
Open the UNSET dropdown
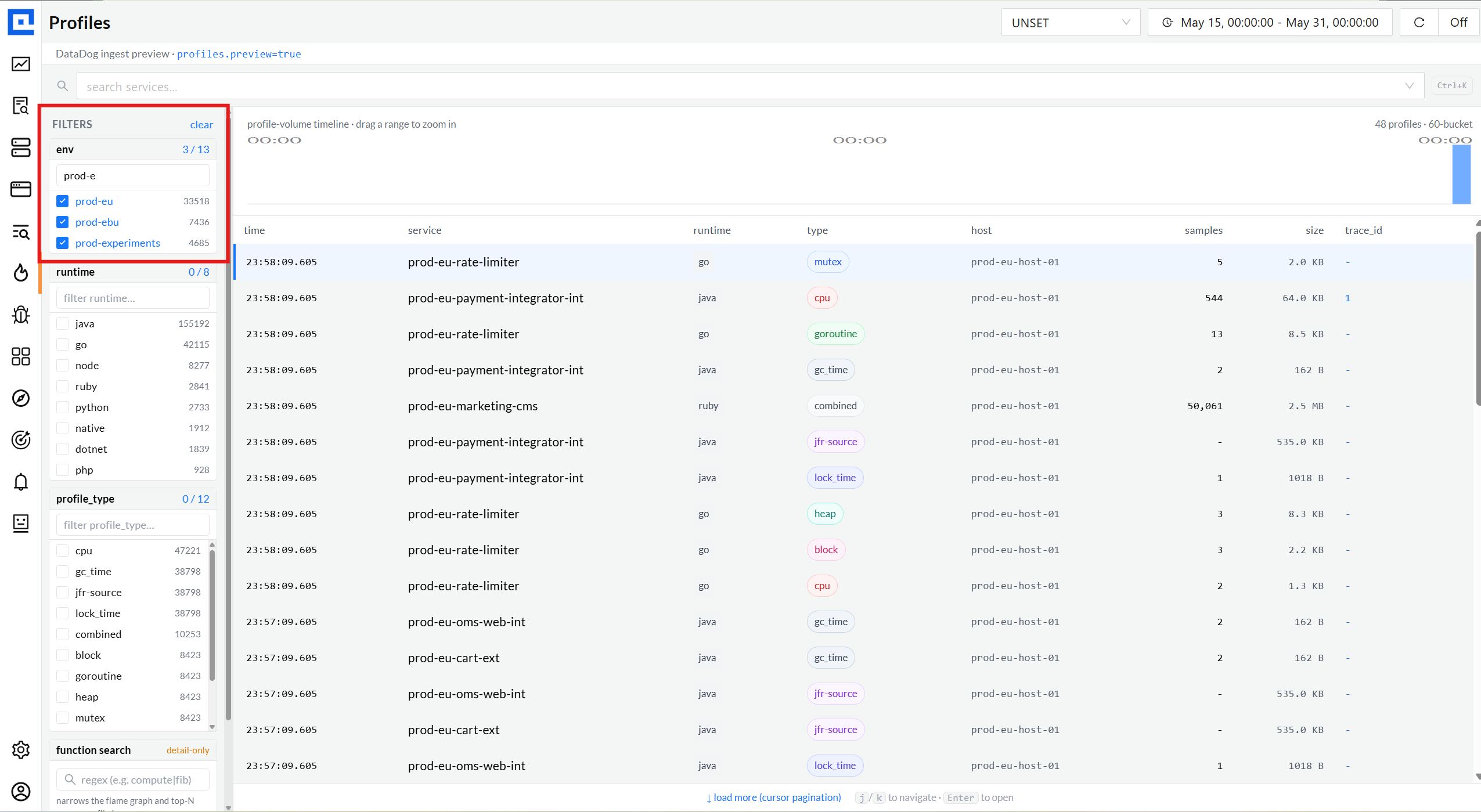(1071, 23)
